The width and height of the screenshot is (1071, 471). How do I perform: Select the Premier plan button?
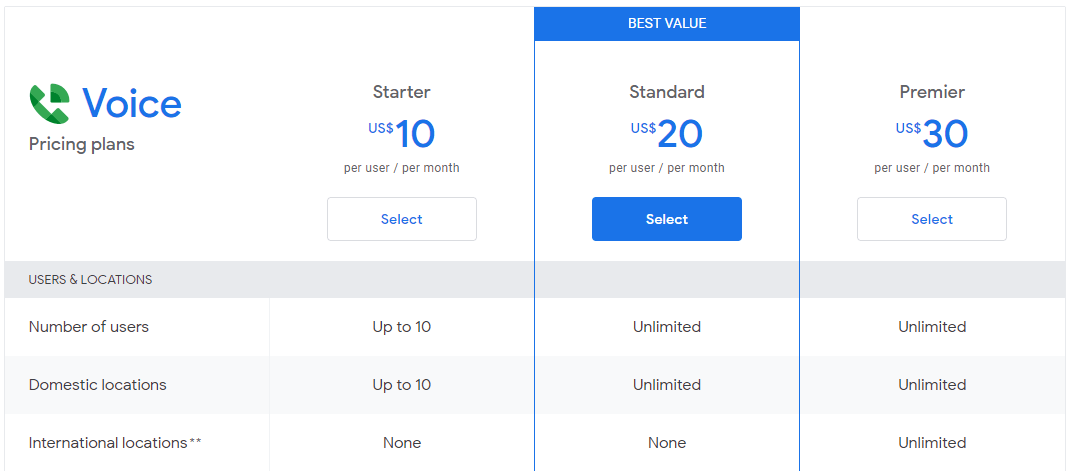tap(931, 219)
